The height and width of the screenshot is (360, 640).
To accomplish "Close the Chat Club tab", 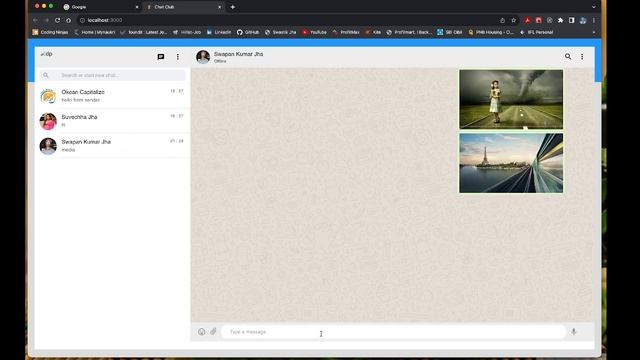I will coord(220,7).
